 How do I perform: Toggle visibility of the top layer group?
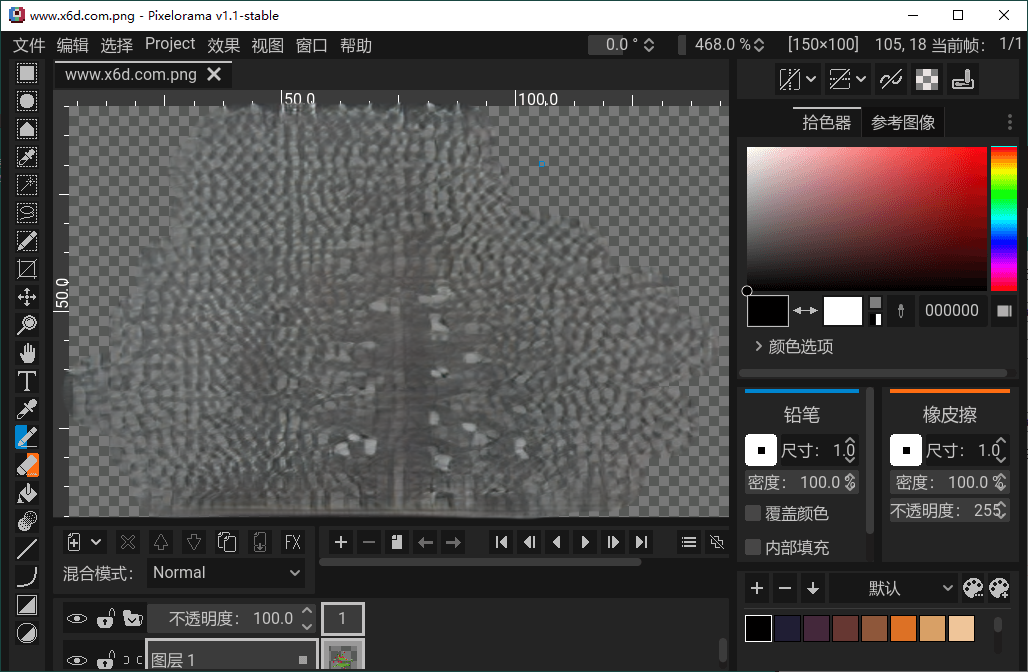point(77,618)
